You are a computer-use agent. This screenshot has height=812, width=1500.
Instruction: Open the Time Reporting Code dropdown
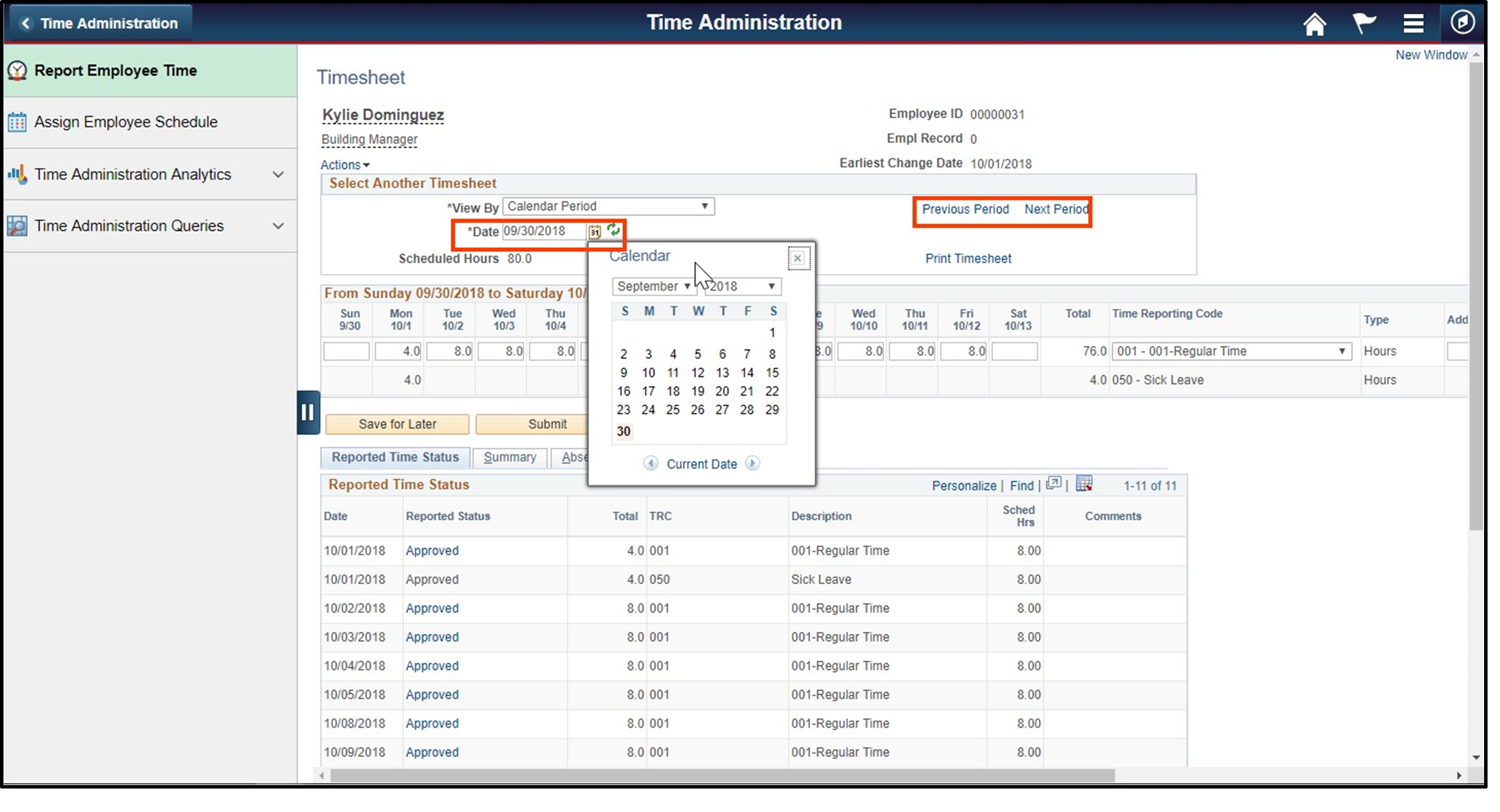tap(1340, 351)
